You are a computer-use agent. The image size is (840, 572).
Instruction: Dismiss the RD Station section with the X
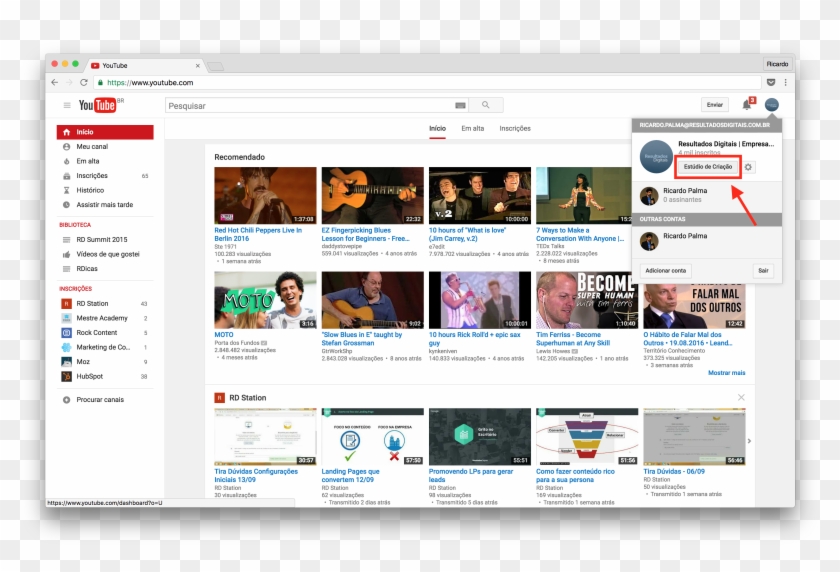point(741,397)
